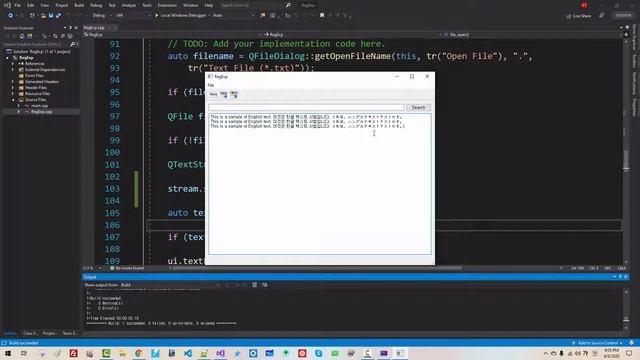Select RegExp.cpp file in Solution Explorer
The width and height of the screenshot is (640, 360).
pyautogui.click(x=41, y=111)
